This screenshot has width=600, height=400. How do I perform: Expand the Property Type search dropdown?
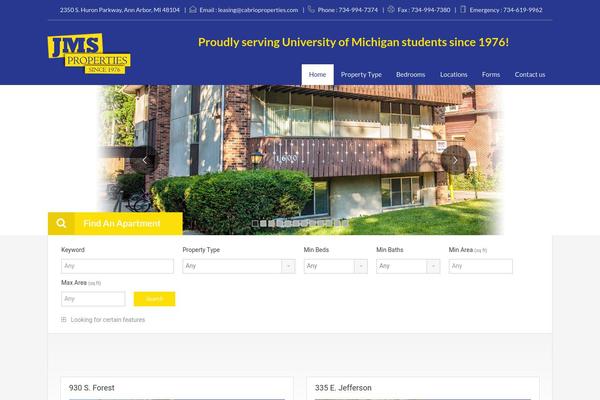(239, 266)
